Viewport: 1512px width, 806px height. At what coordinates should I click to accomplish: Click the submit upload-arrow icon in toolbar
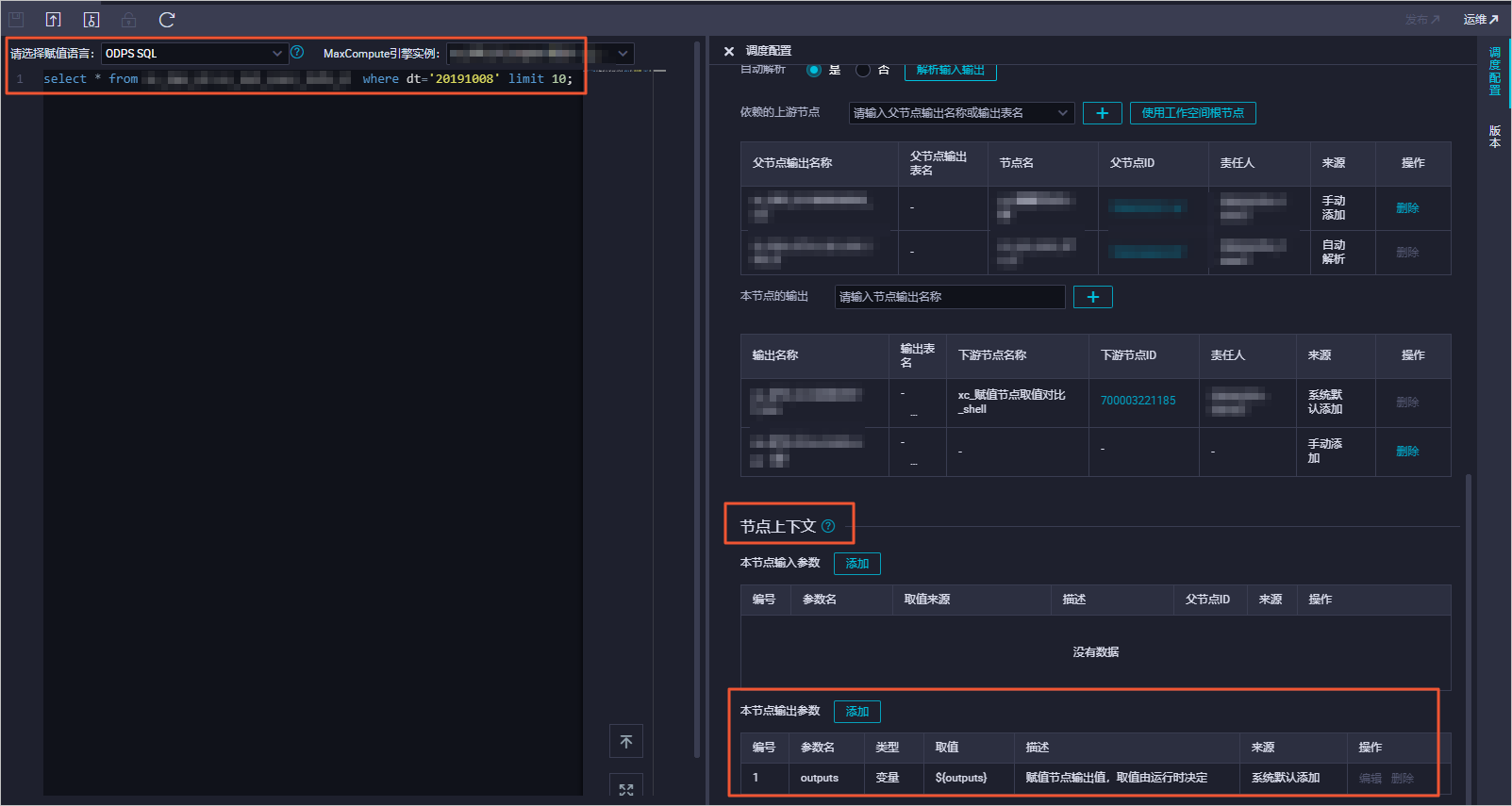point(53,20)
